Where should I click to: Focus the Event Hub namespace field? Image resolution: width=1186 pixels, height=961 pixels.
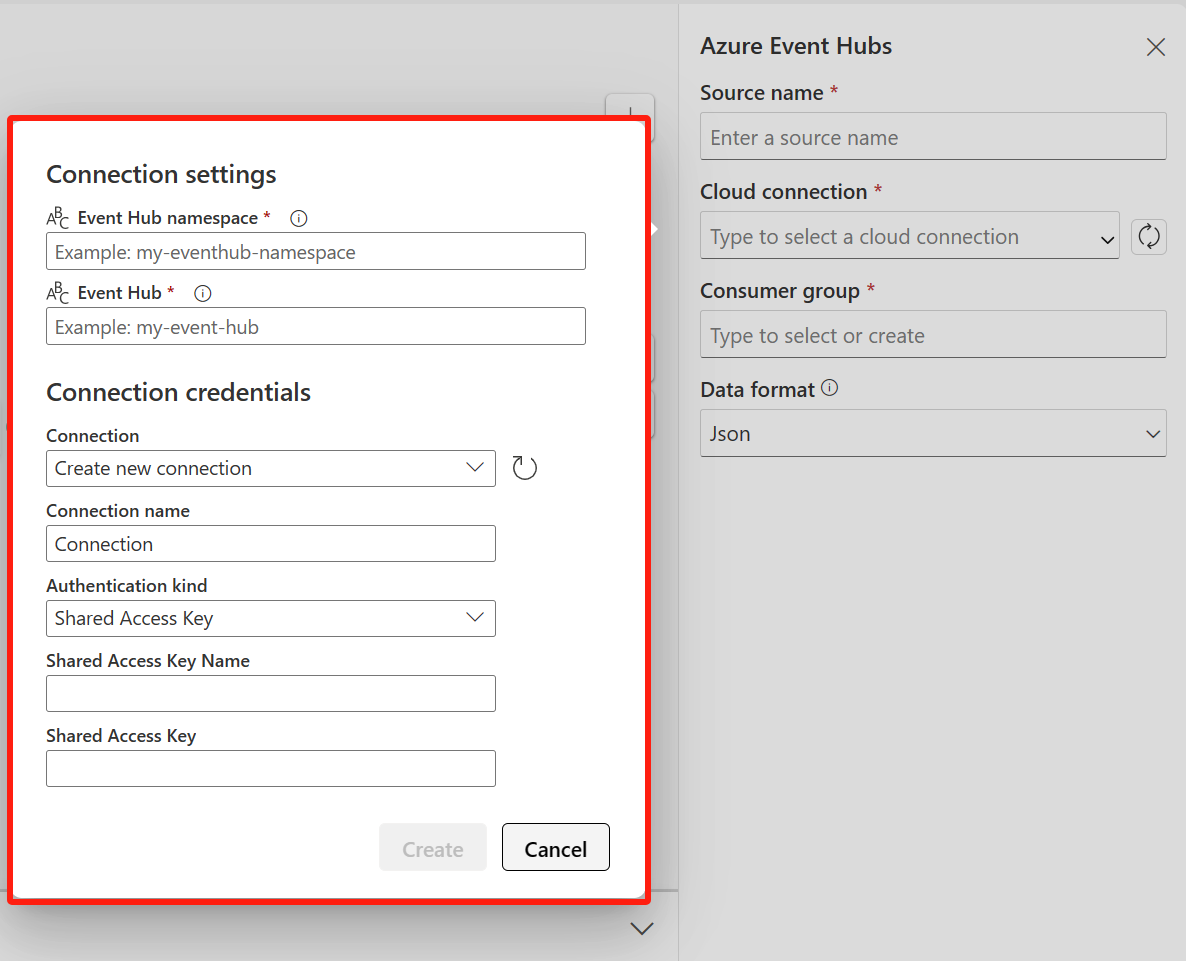click(315, 251)
